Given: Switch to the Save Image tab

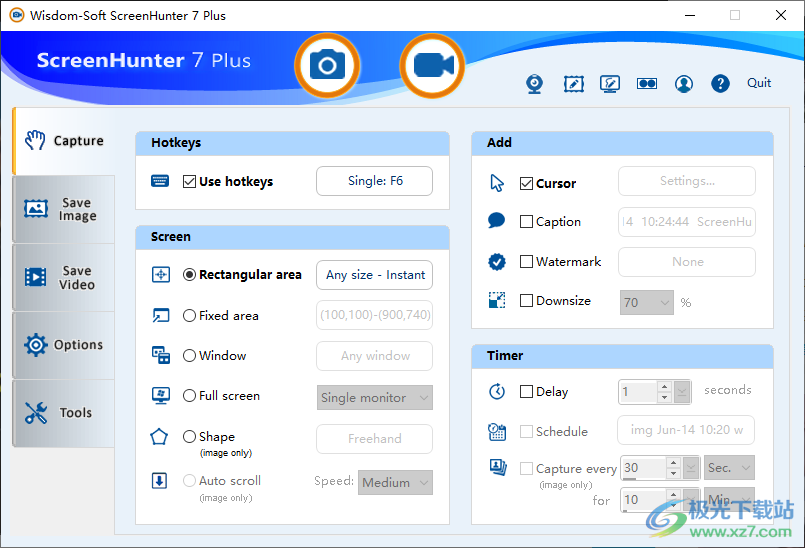Looking at the screenshot, I should [x=64, y=209].
